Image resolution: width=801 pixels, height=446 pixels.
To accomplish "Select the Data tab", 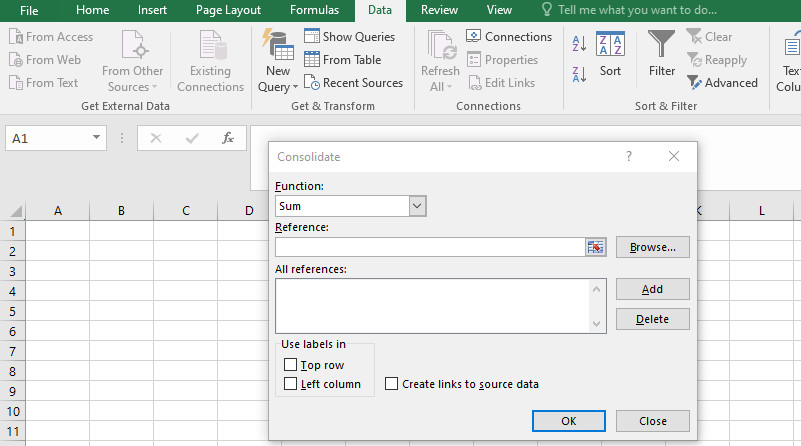I will click(x=380, y=10).
